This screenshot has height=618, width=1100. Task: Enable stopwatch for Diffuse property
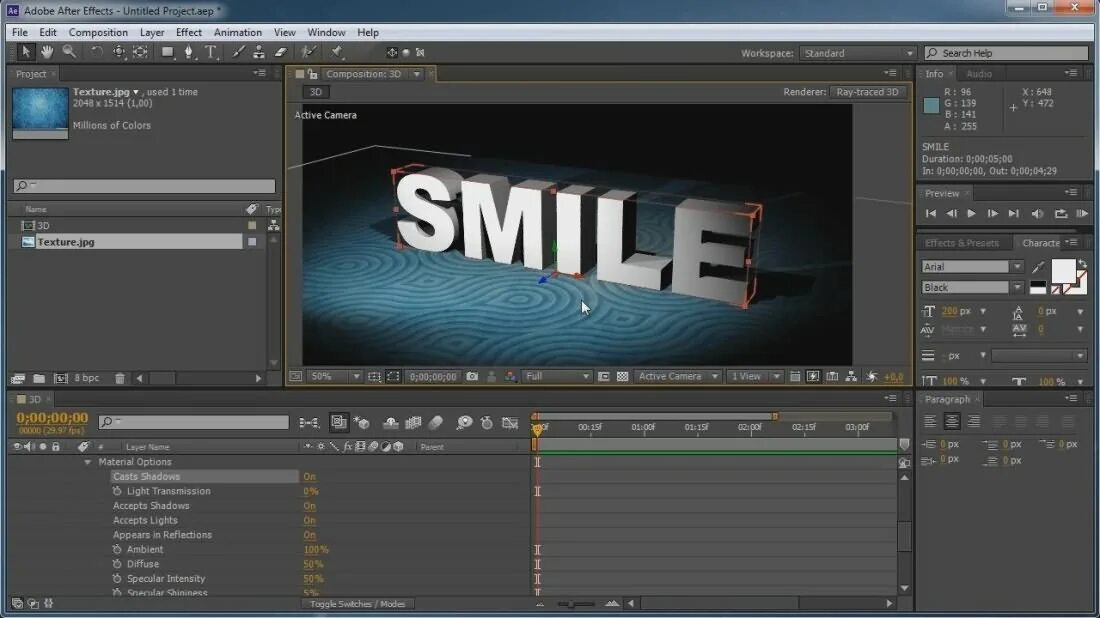pos(117,564)
